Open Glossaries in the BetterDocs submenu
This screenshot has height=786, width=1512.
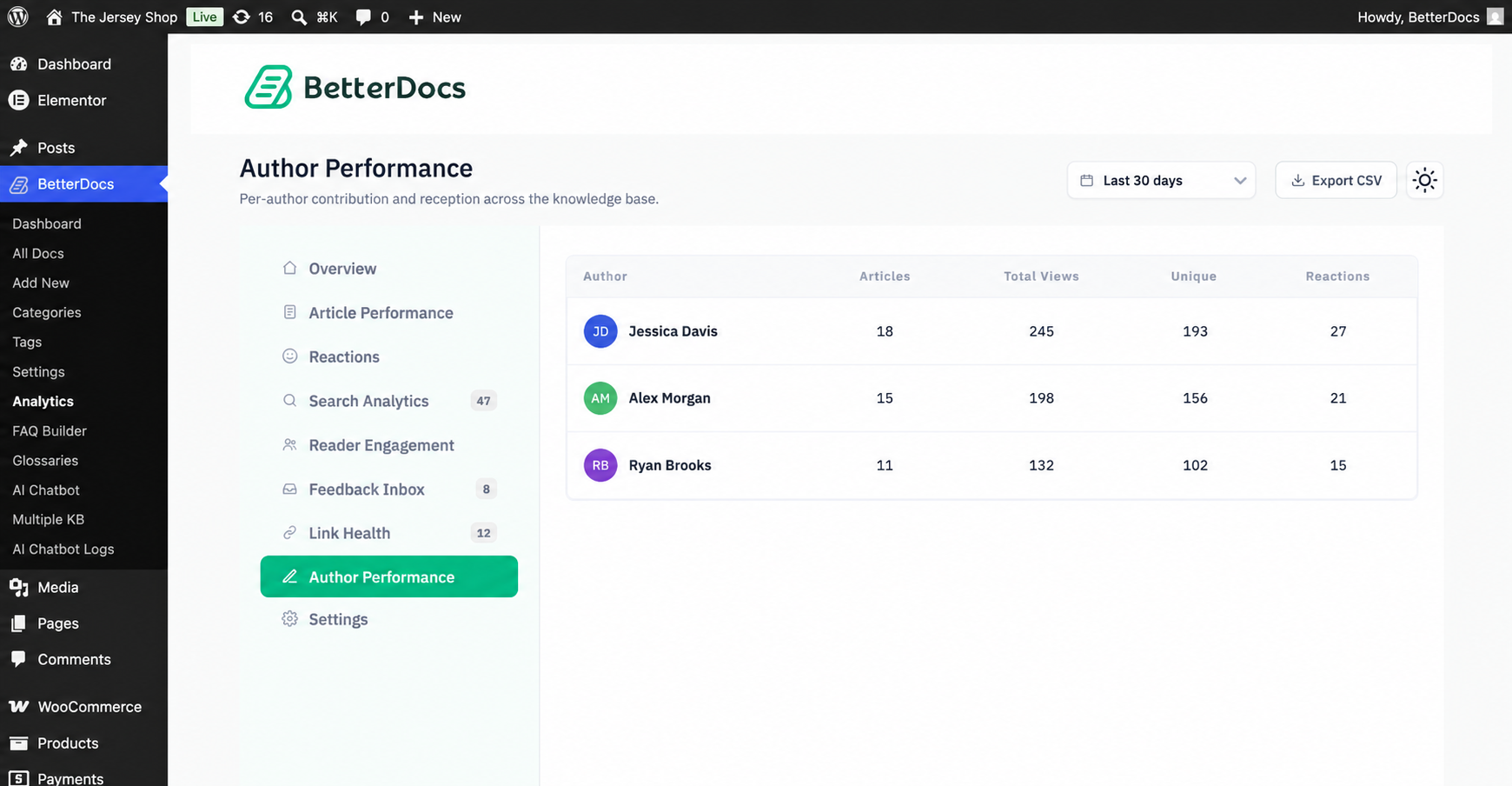point(45,460)
